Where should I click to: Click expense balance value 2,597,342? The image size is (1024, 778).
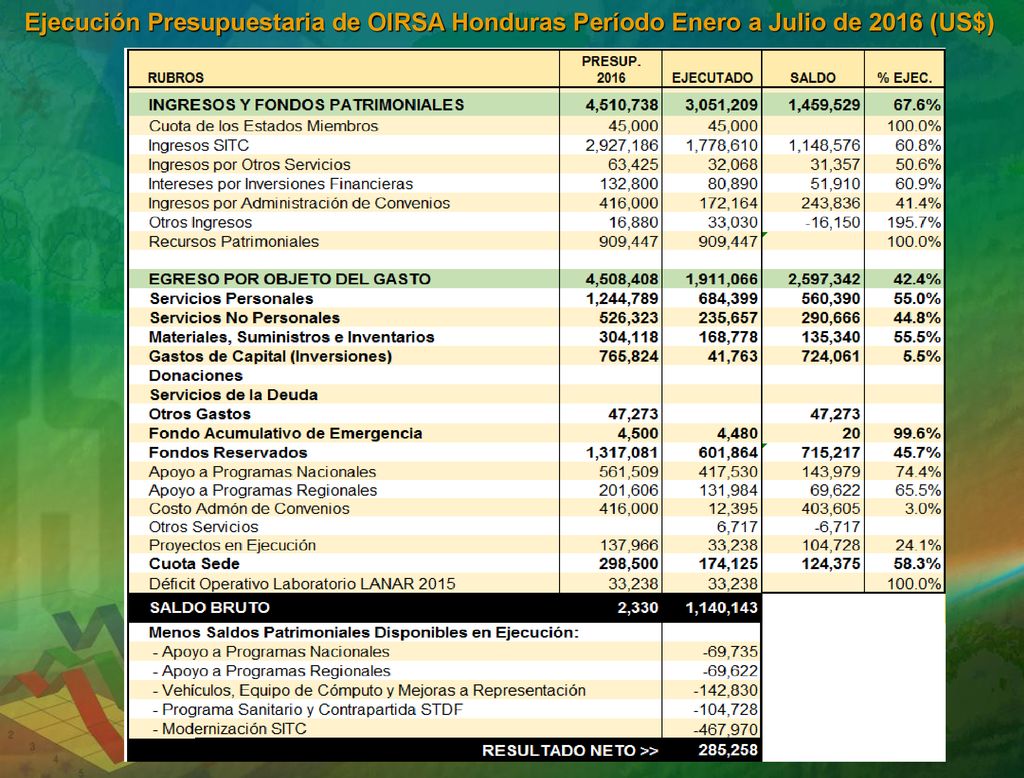(x=824, y=279)
